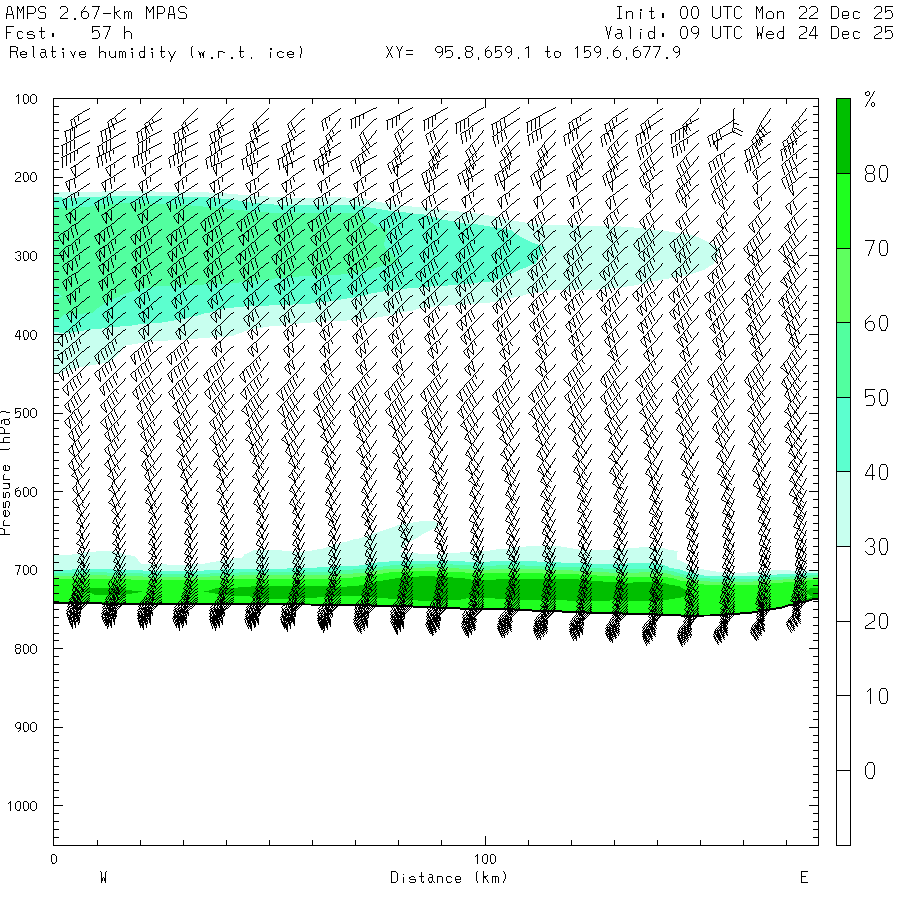Click the 300 pressure axis label
This screenshot has height=900, width=900.
pos(26,256)
